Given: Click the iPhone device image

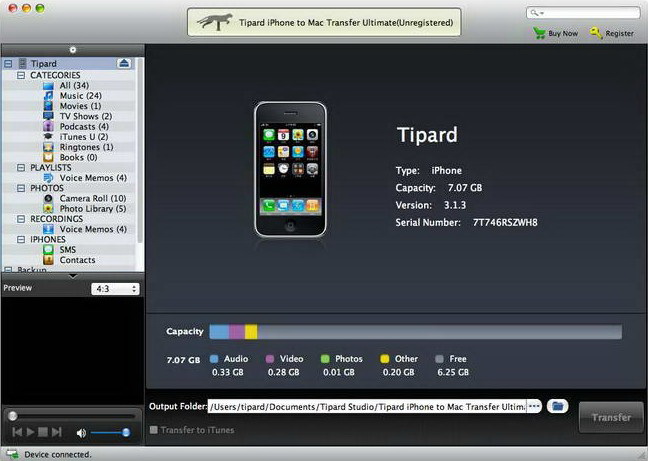Looking at the screenshot, I should click(290, 170).
